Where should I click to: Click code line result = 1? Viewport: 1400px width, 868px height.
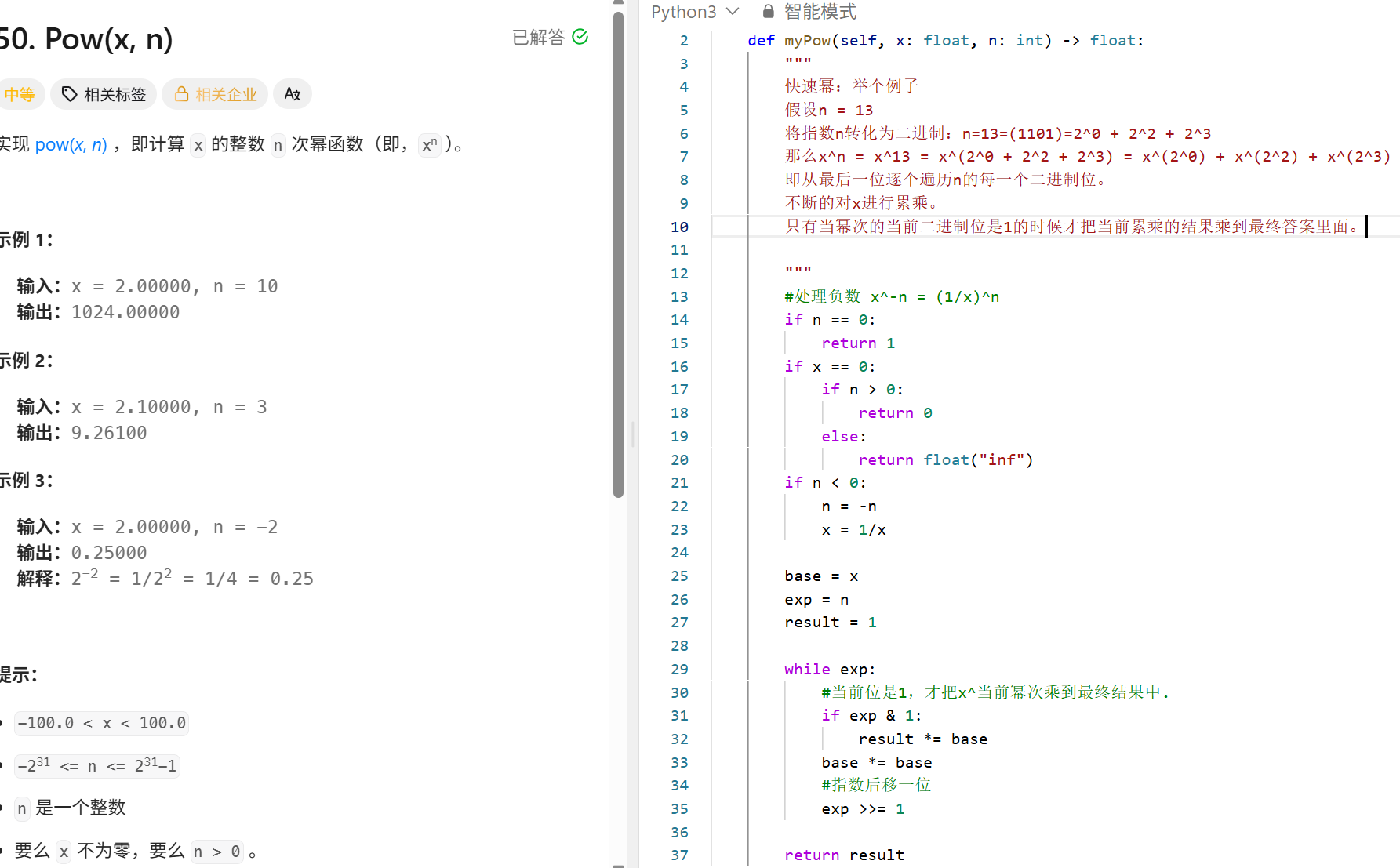831,623
